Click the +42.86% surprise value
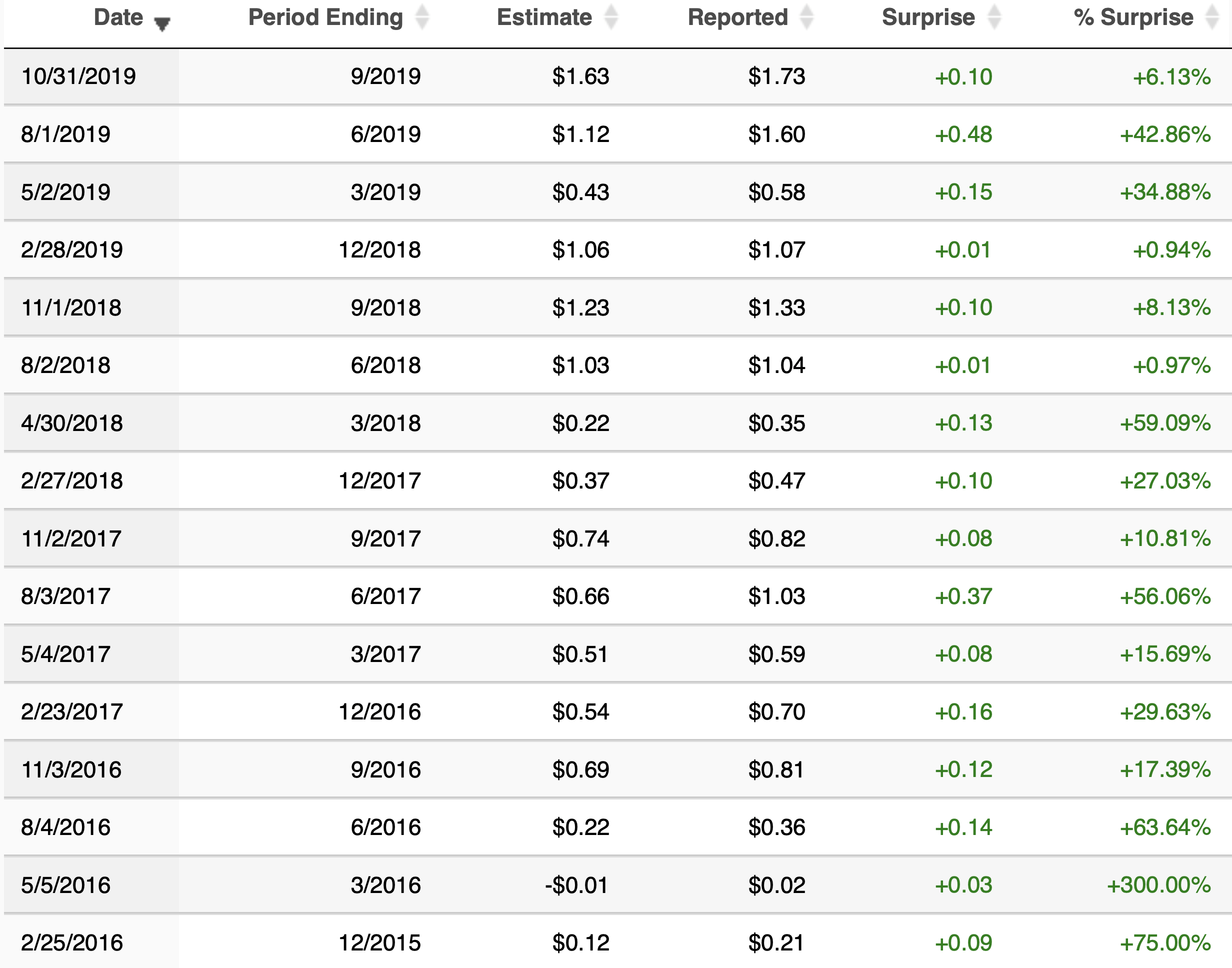 tap(1165, 134)
